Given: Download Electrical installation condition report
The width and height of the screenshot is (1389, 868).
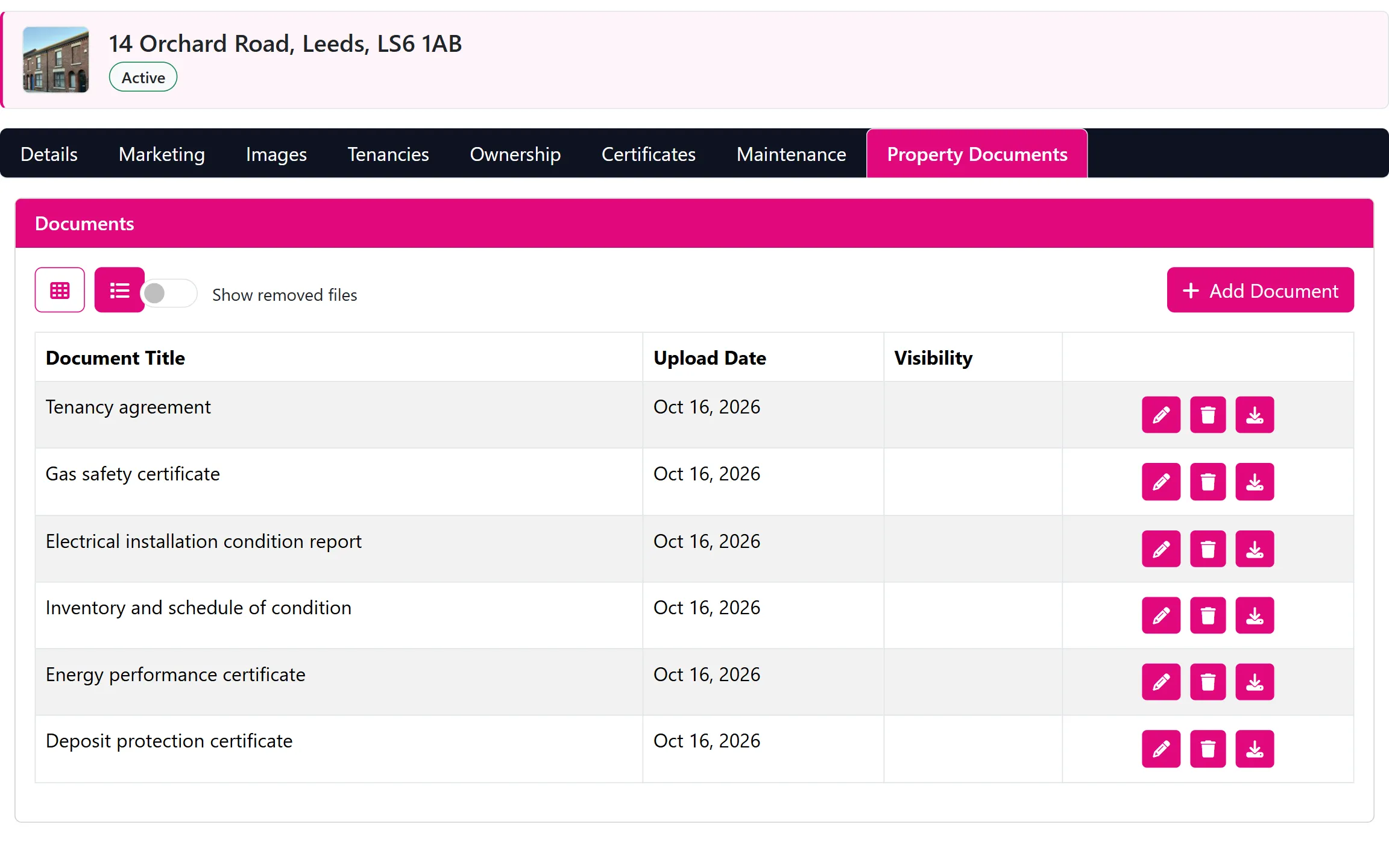Looking at the screenshot, I should 1255,549.
